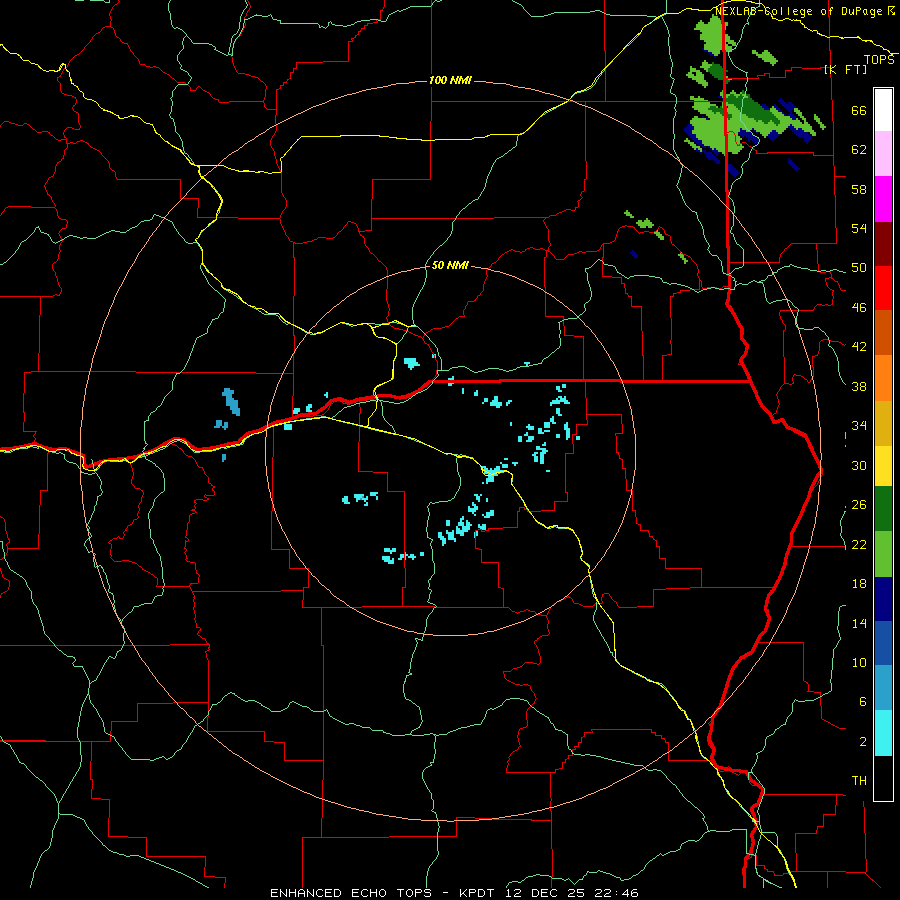Click the "34" legend value

tap(859, 426)
